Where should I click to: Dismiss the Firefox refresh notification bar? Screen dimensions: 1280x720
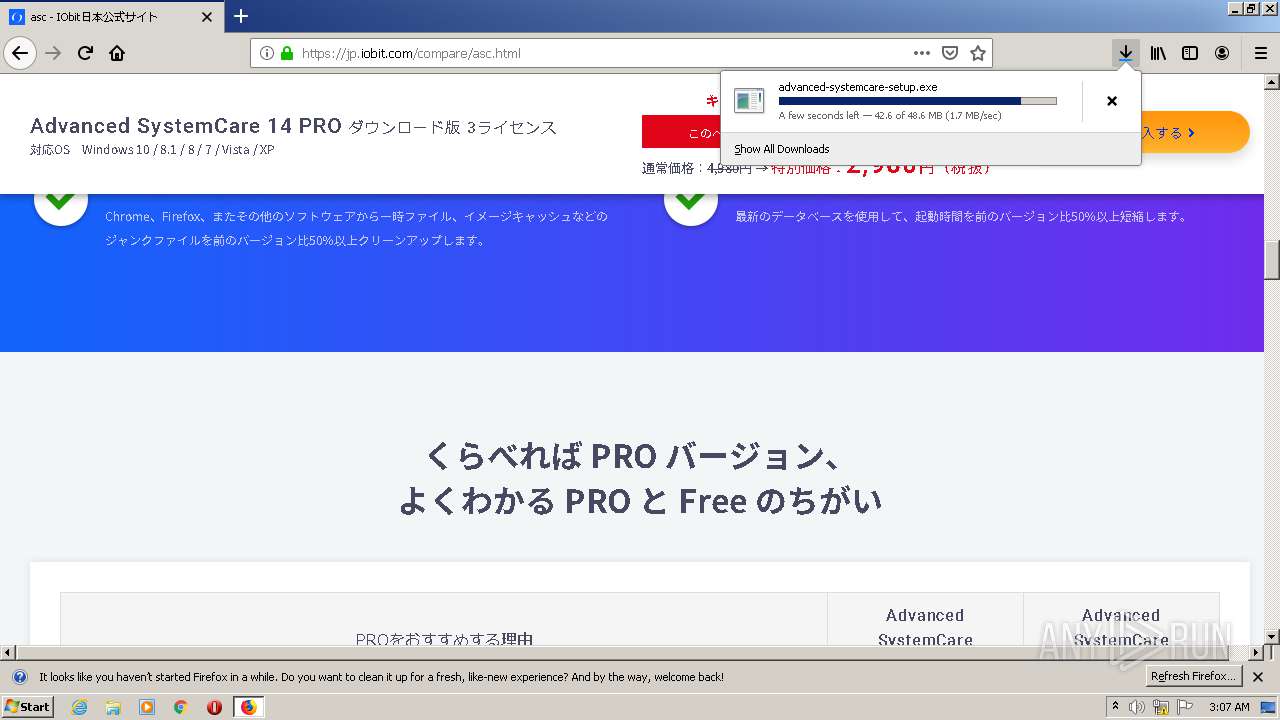(1258, 677)
